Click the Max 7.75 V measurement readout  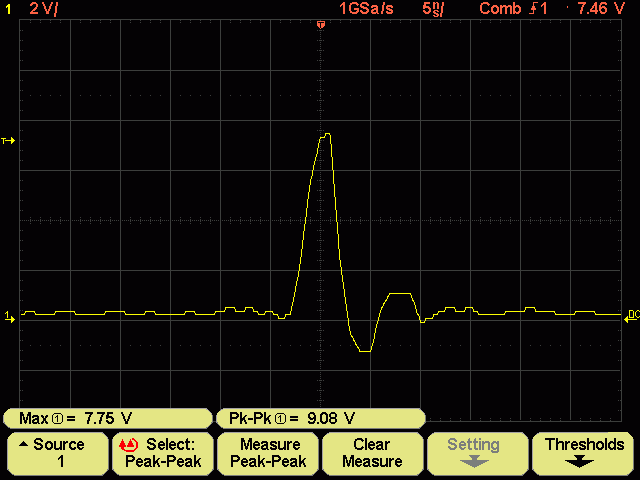pos(108,418)
